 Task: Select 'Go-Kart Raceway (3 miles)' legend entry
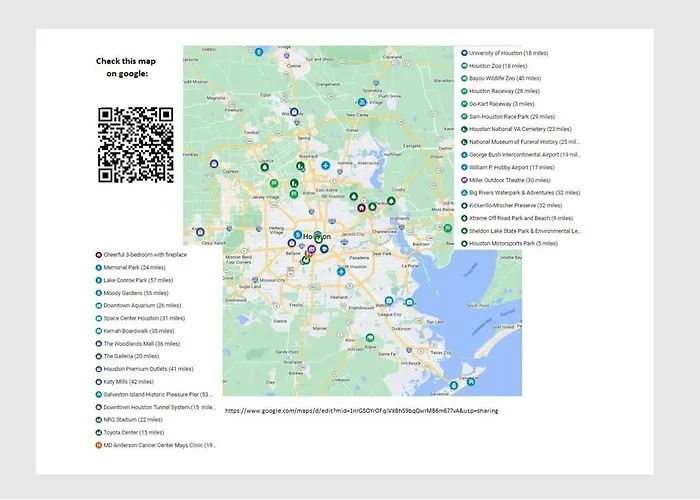coord(502,104)
